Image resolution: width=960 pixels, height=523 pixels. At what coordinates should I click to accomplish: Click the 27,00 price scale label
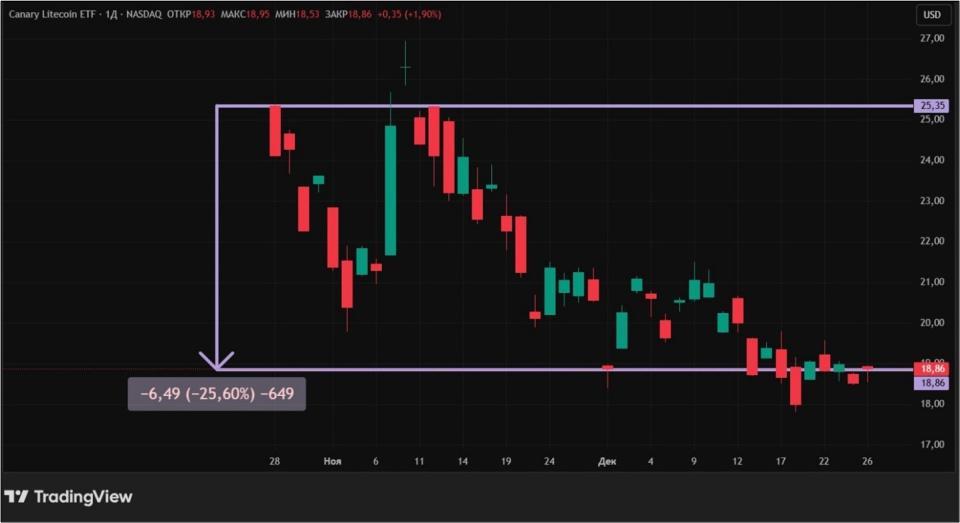932,39
